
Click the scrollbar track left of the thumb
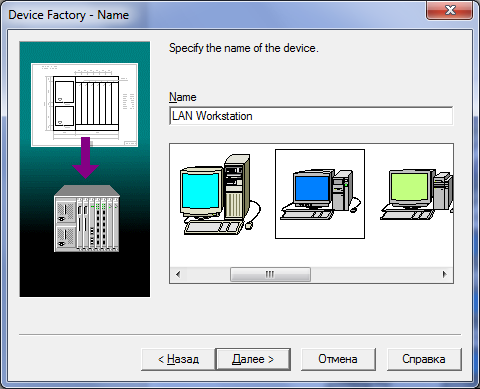(208, 274)
